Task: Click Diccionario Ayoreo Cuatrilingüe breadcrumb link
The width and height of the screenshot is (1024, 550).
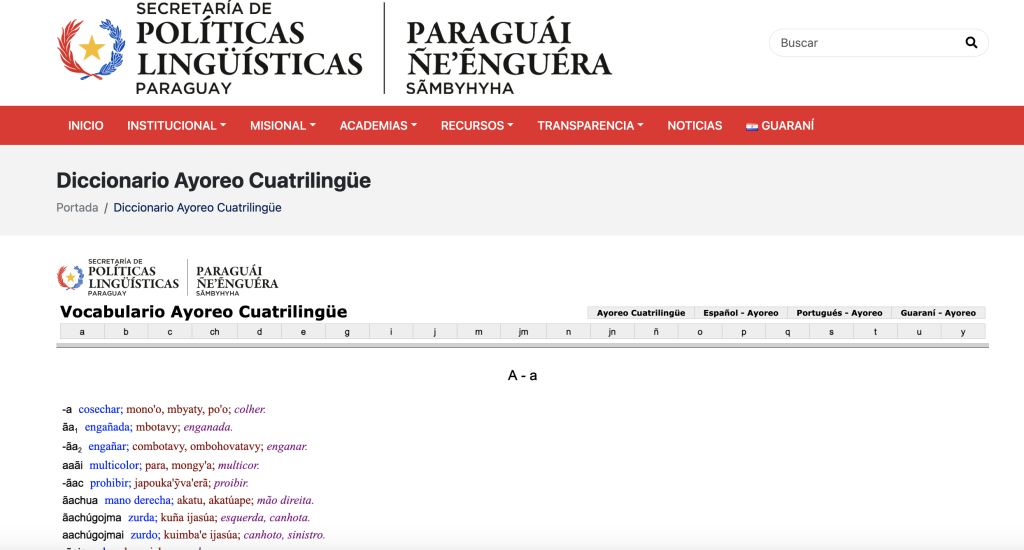Action: (x=197, y=208)
